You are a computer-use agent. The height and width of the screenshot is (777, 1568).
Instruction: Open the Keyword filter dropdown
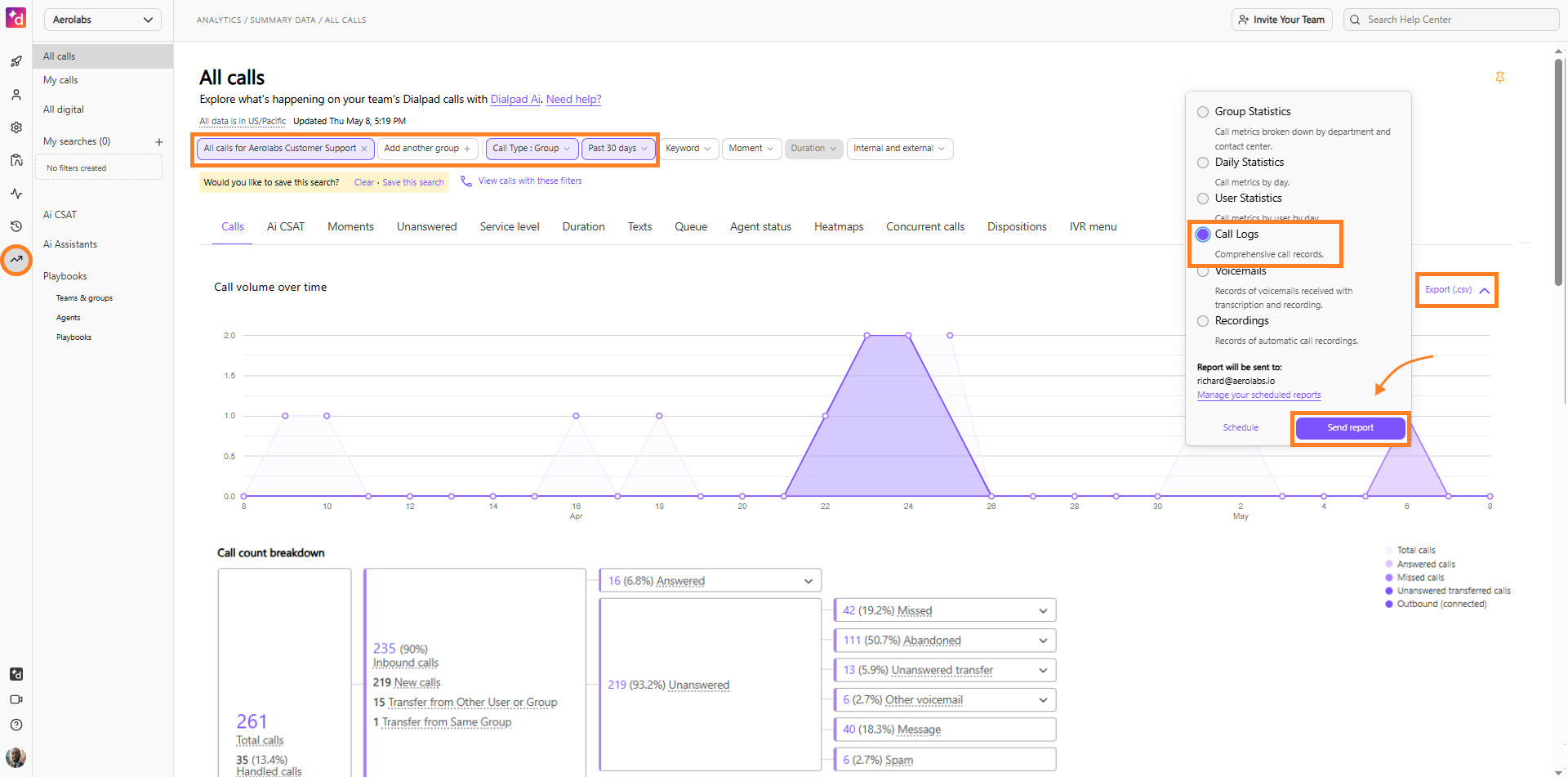pyautogui.click(x=688, y=149)
